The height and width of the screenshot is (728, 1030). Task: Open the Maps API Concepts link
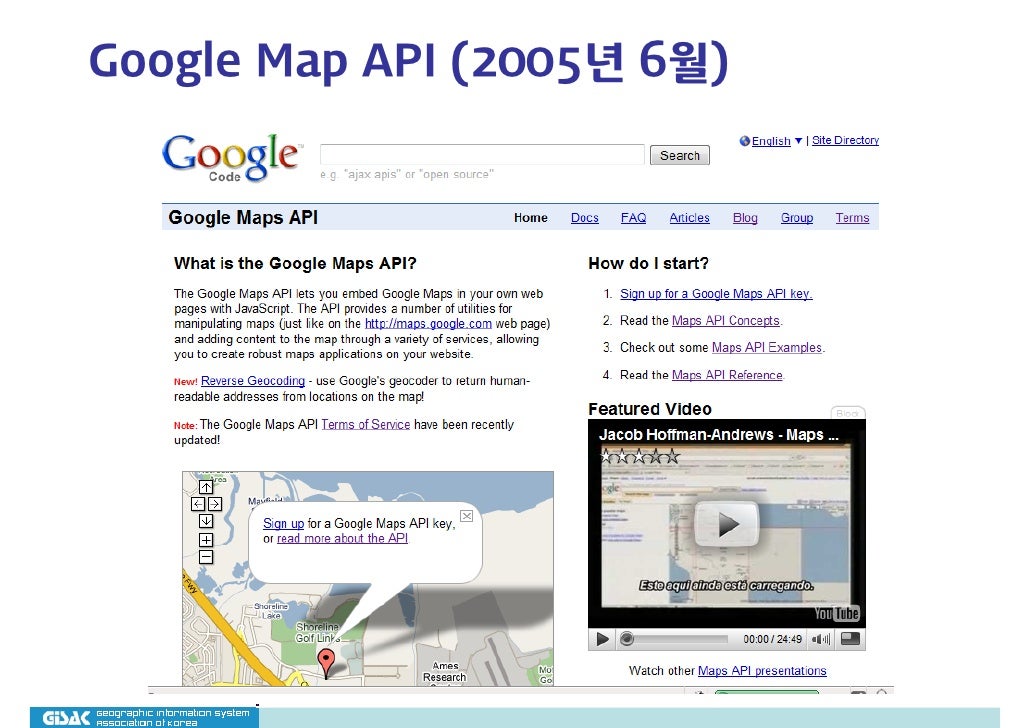point(726,321)
